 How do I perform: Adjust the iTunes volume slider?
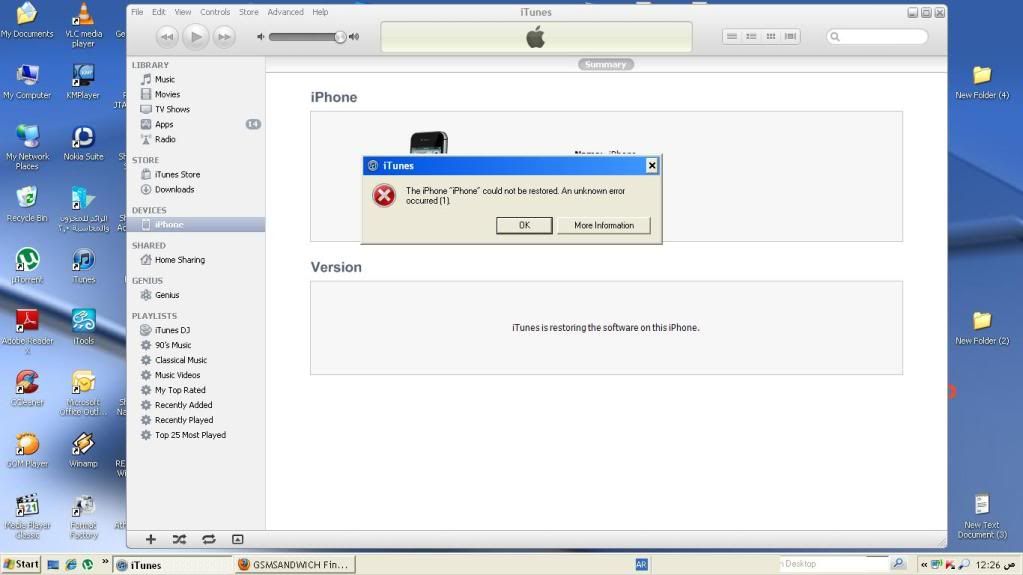pos(340,37)
